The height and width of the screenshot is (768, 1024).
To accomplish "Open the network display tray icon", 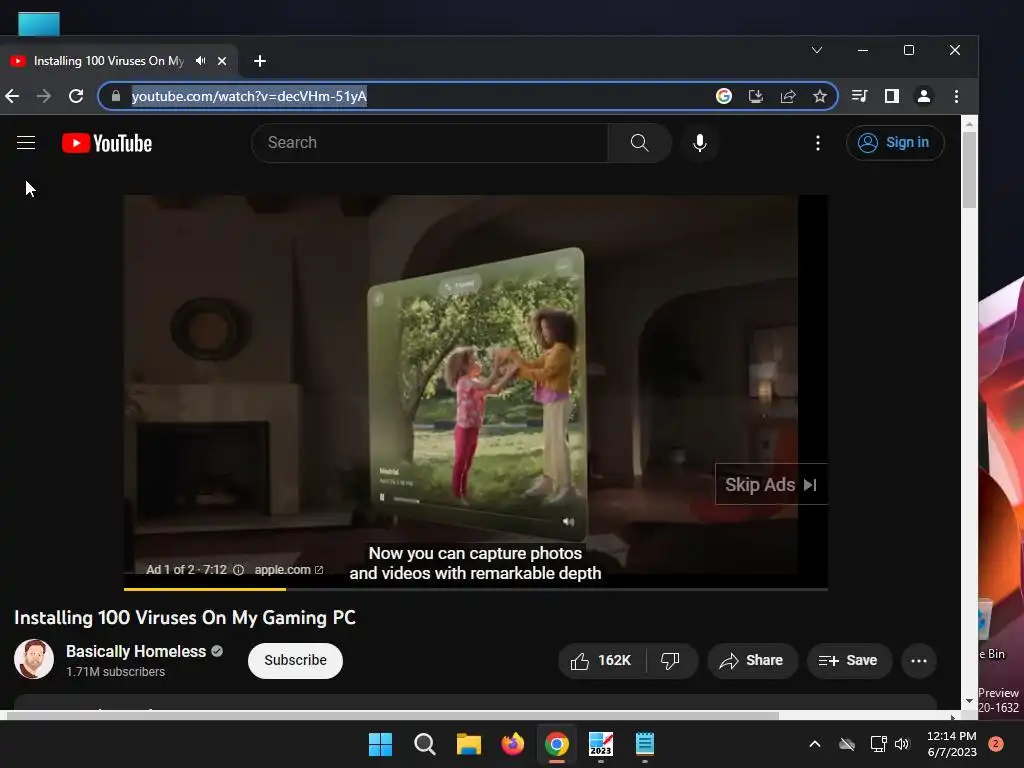I will [x=878, y=744].
